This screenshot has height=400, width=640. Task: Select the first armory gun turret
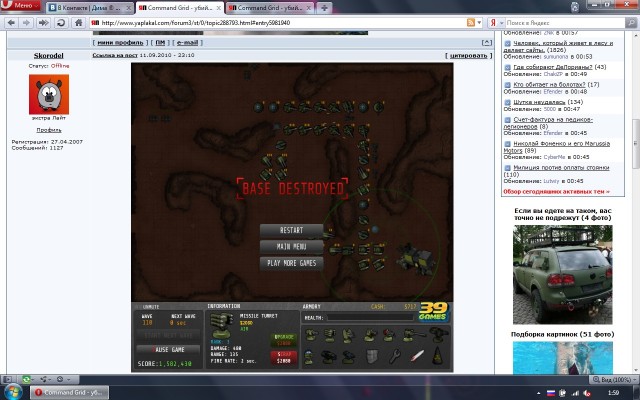(311, 336)
